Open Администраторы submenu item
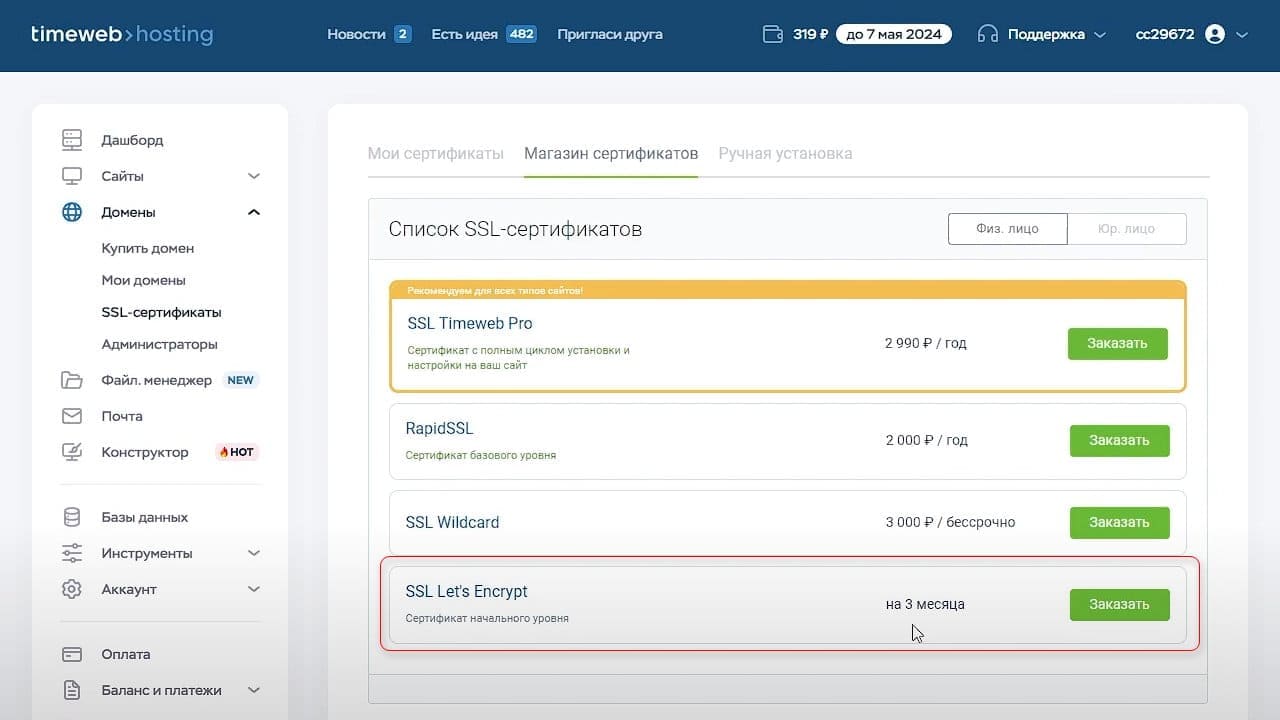The height and width of the screenshot is (720, 1280). (159, 344)
